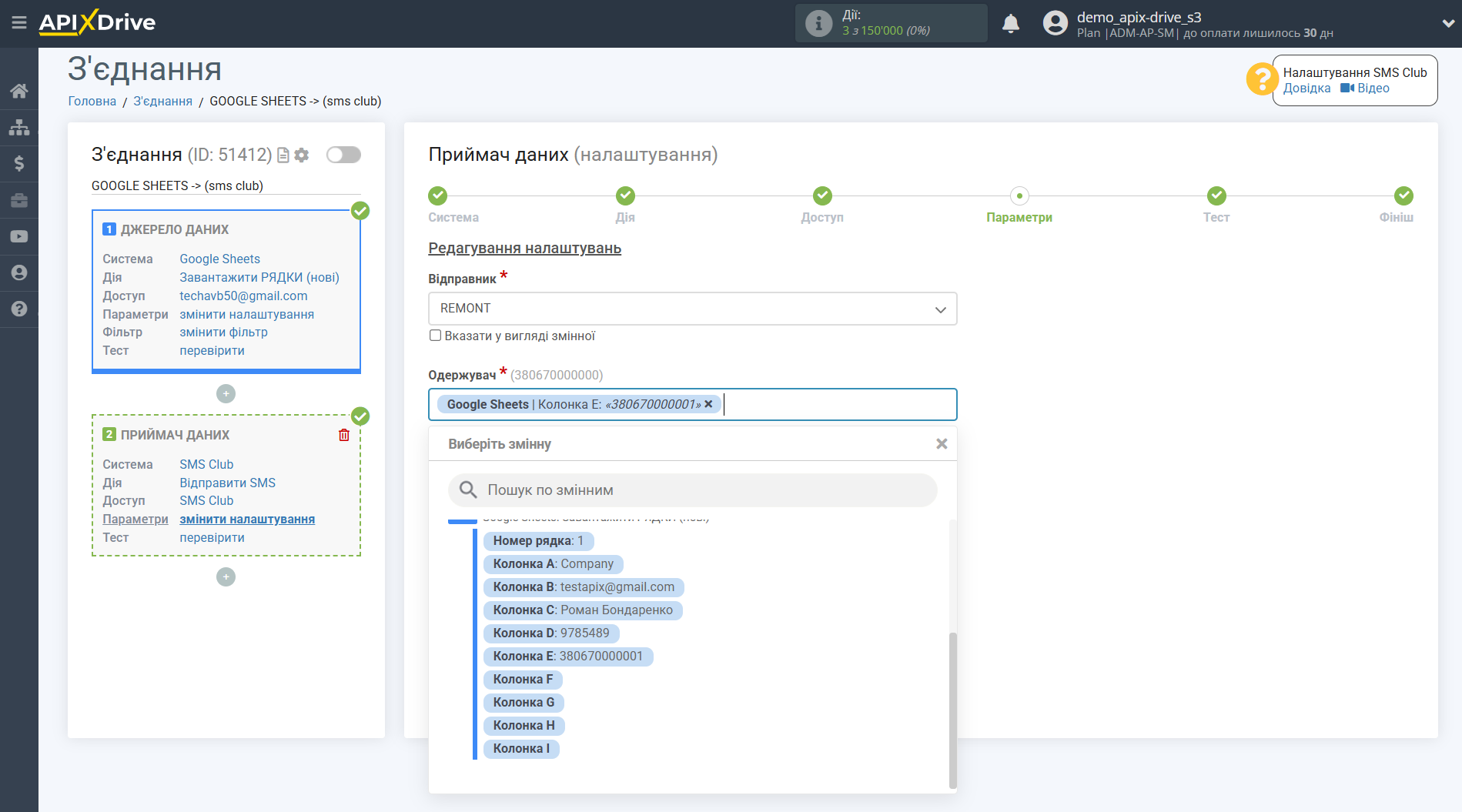Click змінити фільтр link
Viewport: 1462px width, 812px height.
pos(223,332)
